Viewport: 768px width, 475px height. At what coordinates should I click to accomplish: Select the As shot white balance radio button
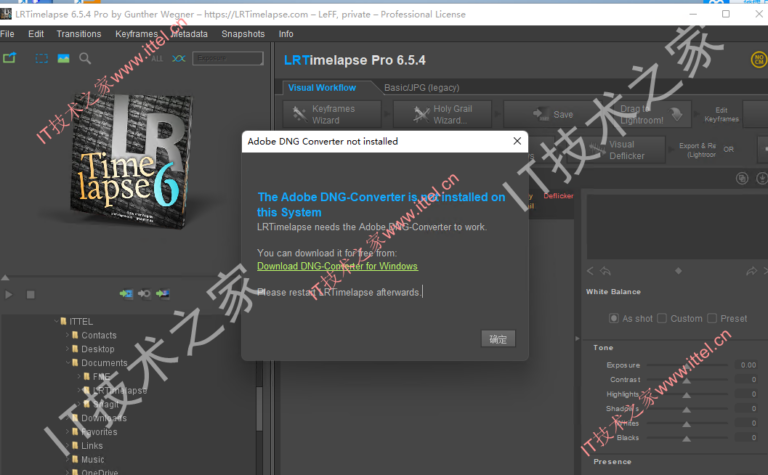click(x=614, y=319)
